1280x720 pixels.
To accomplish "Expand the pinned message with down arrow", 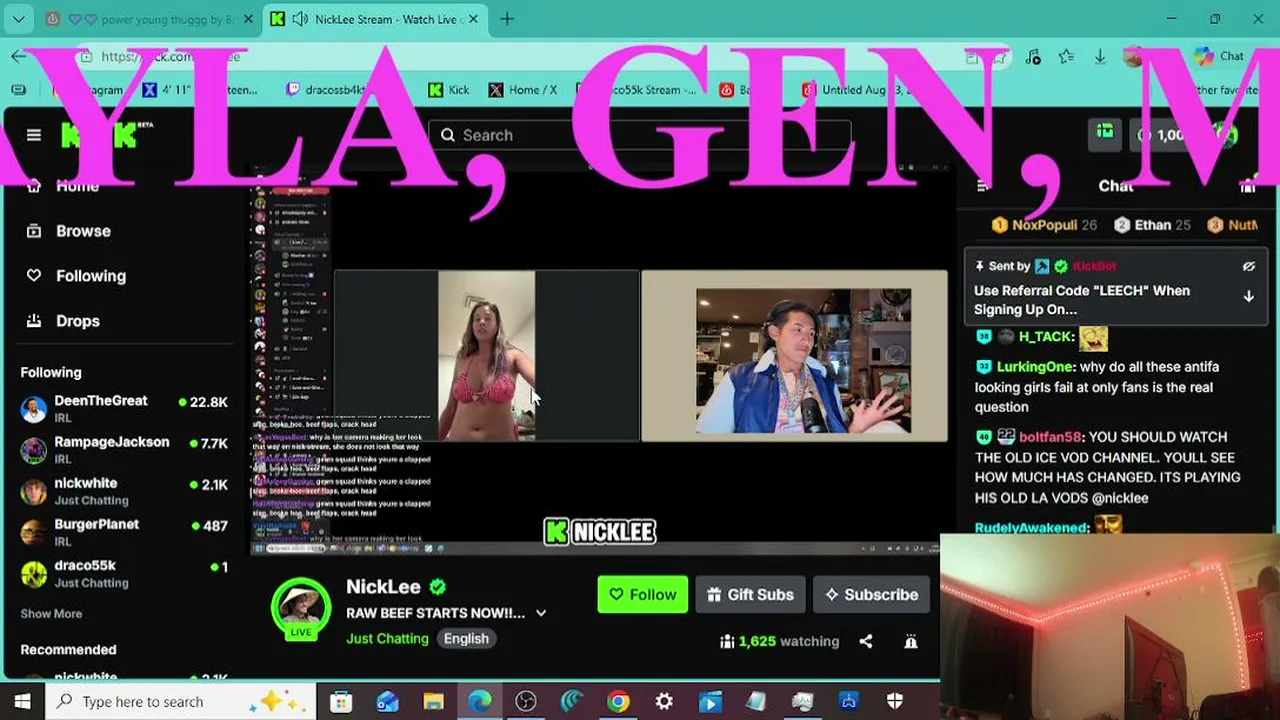I will point(1248,296).
